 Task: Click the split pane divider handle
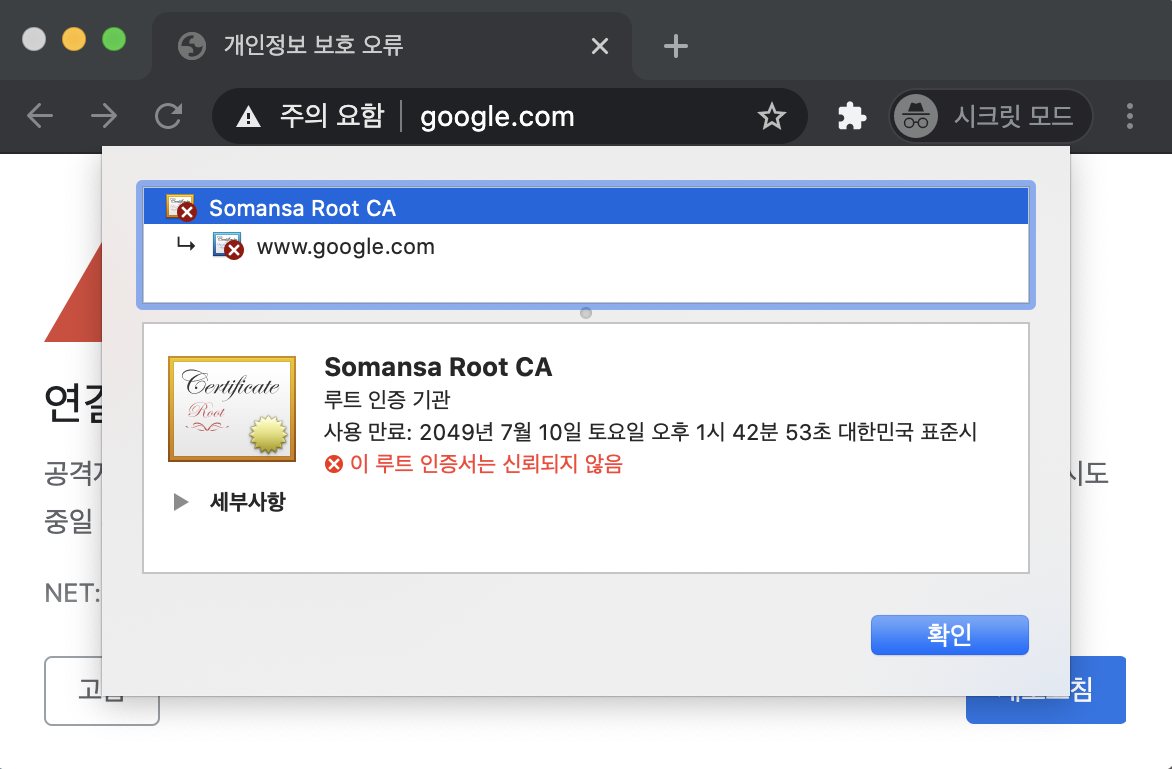(586, 313)
